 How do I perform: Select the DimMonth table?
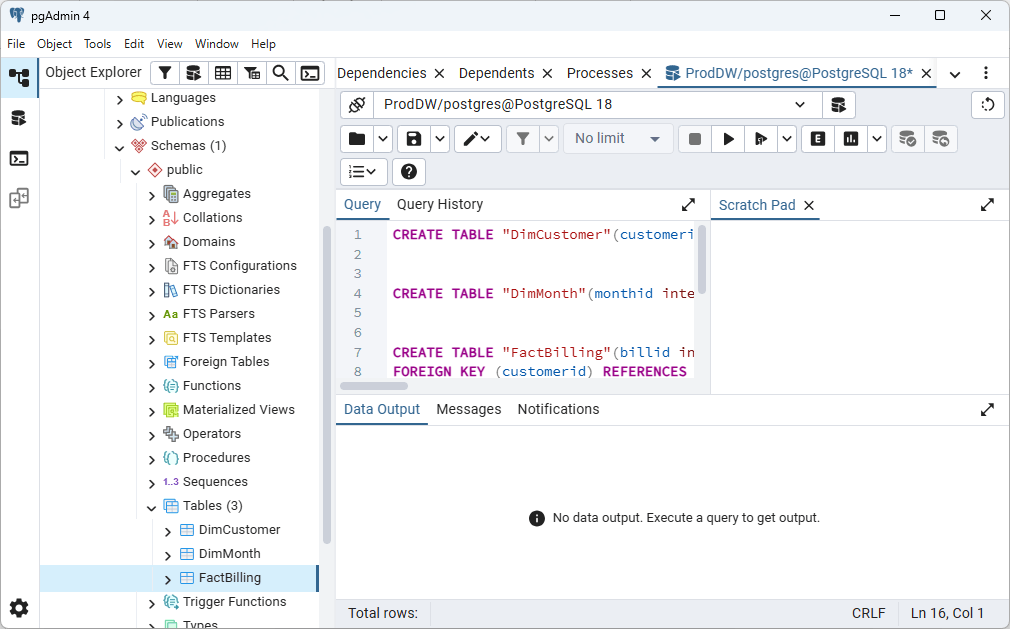tap(229, 554)
